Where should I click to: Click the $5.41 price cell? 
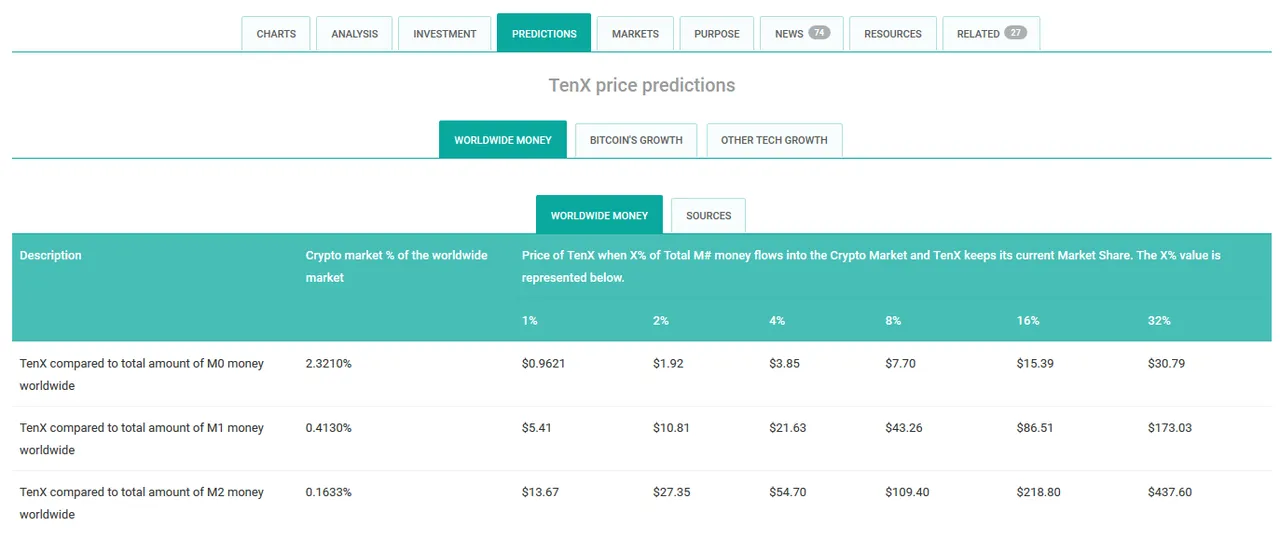[x=536, y=427]
